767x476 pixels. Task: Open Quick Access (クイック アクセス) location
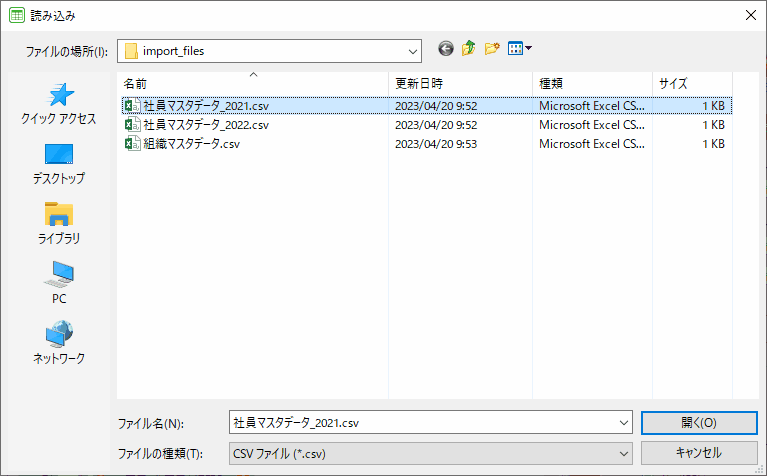click(59, 103)
